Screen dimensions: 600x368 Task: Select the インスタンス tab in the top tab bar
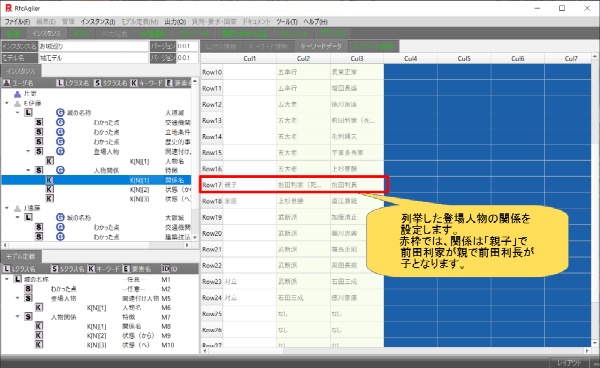[x=46, y=34]
